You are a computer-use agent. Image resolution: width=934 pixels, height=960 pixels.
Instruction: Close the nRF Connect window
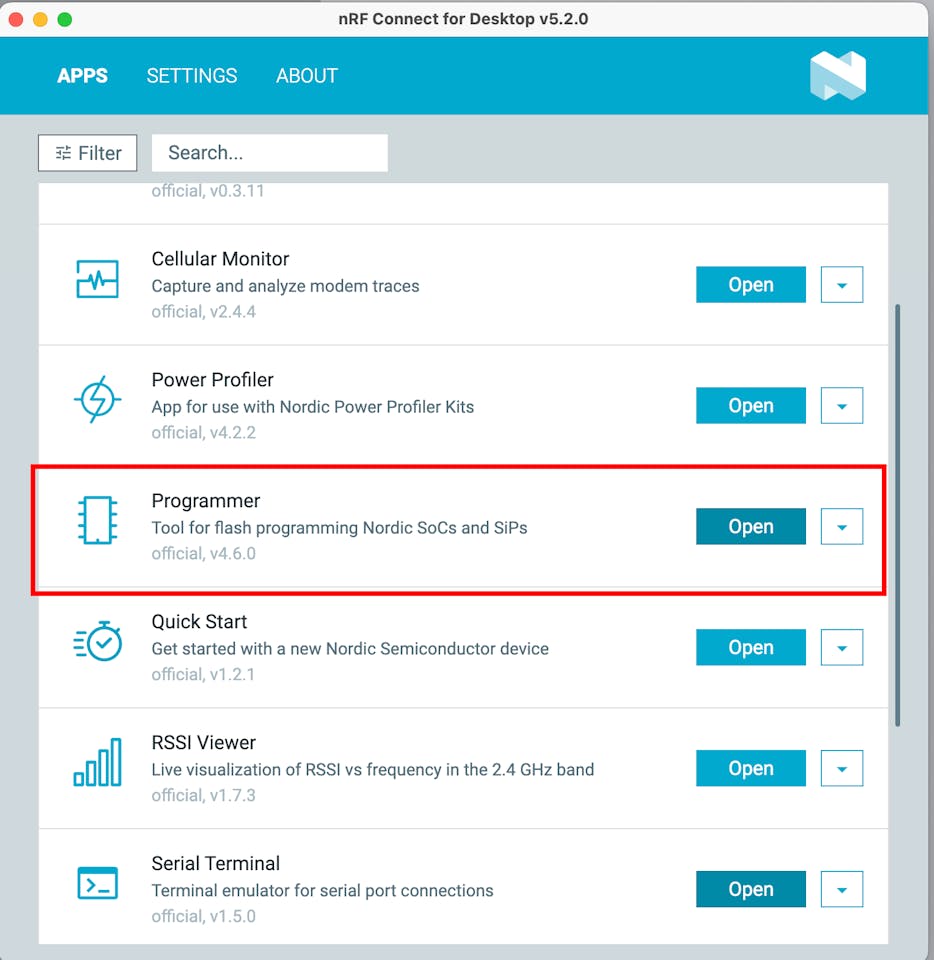click(17, 20)
